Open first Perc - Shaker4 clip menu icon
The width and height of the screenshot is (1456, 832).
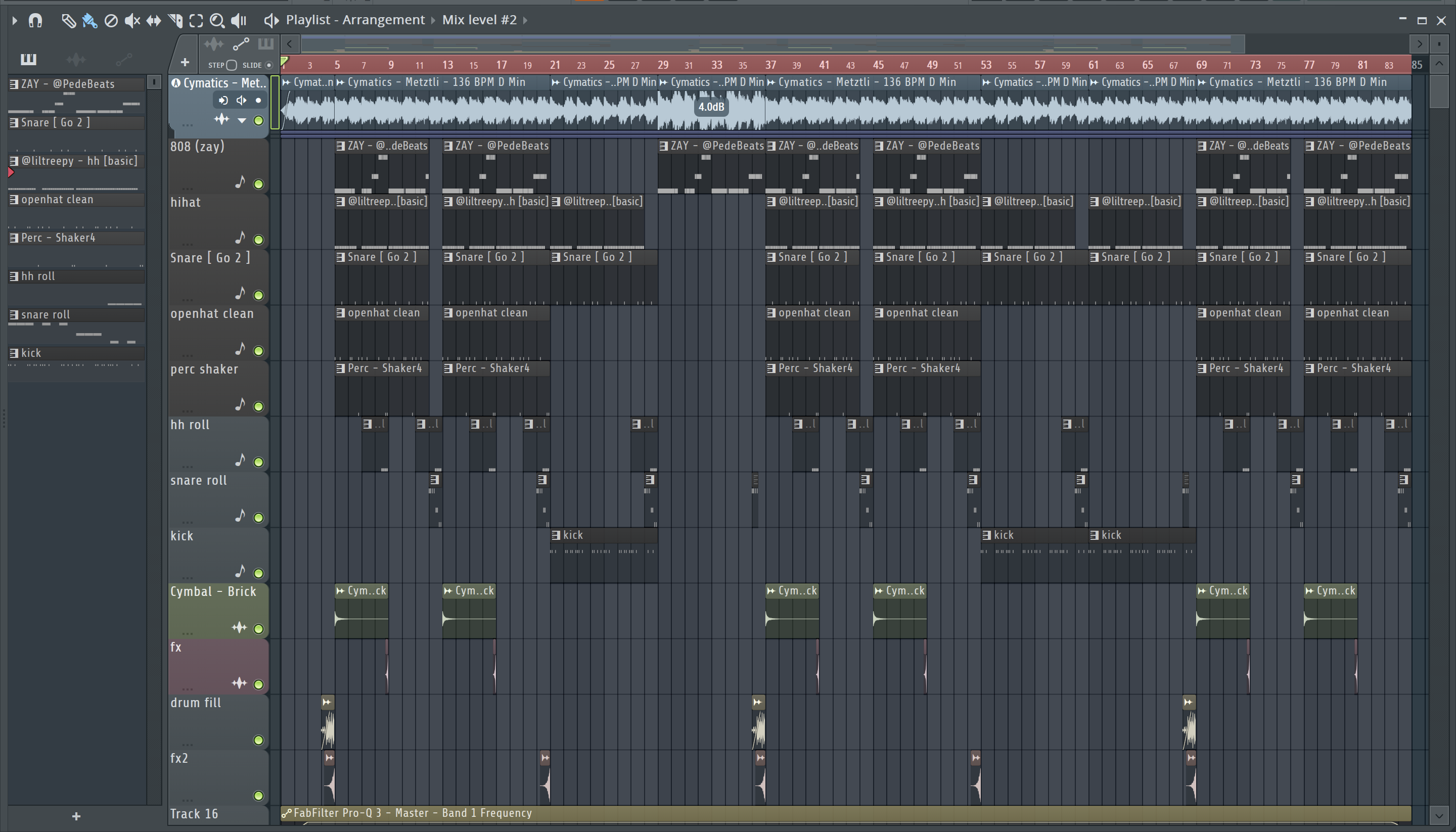341,368
